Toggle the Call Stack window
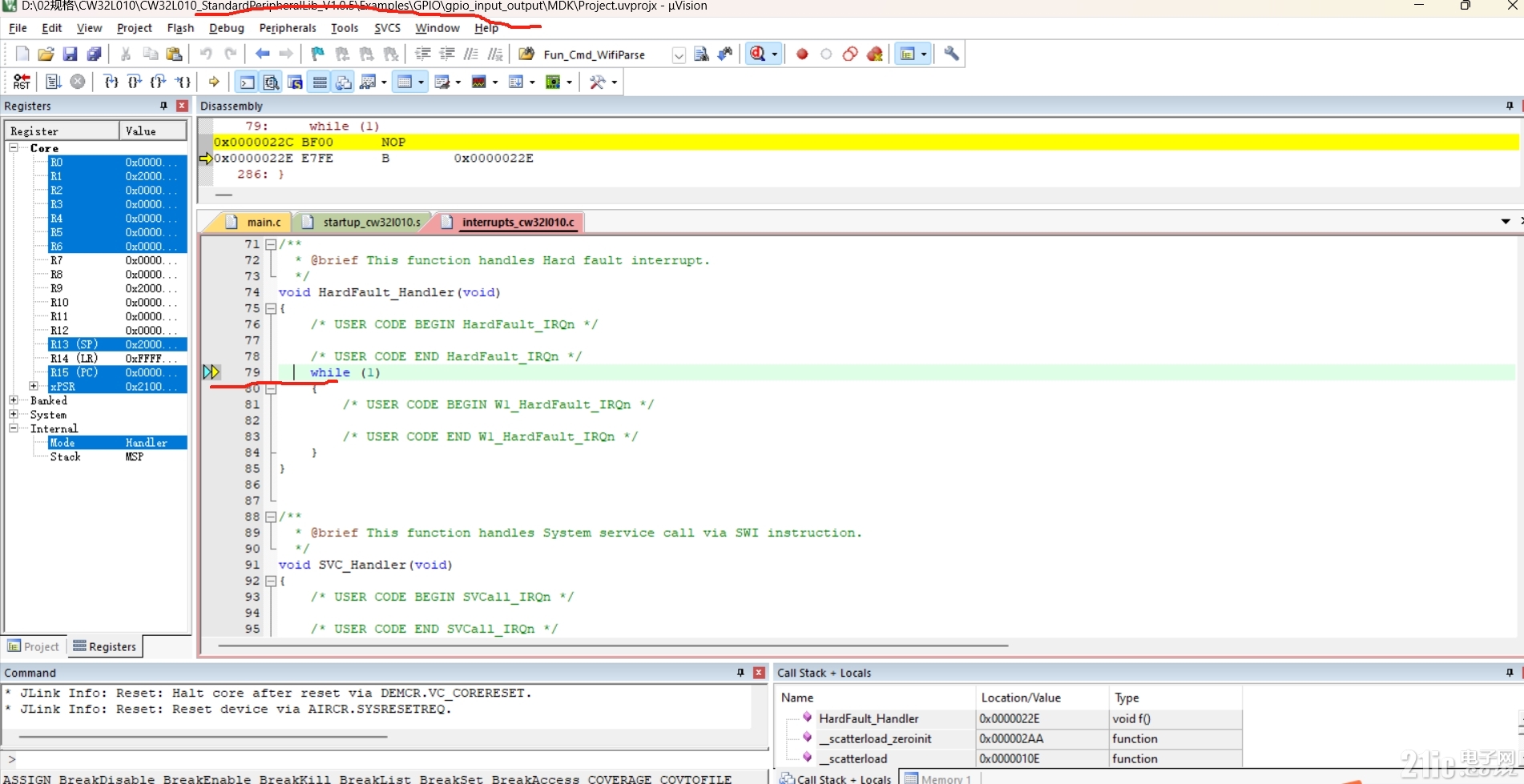 344,82
